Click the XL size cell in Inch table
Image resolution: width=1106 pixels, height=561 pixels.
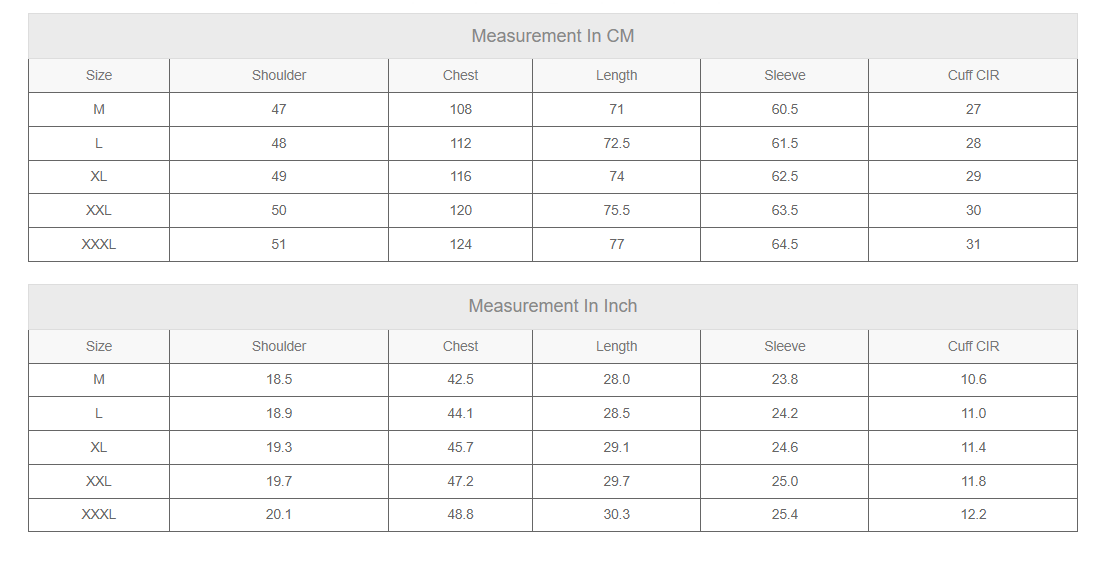click(x=99, y=447)
